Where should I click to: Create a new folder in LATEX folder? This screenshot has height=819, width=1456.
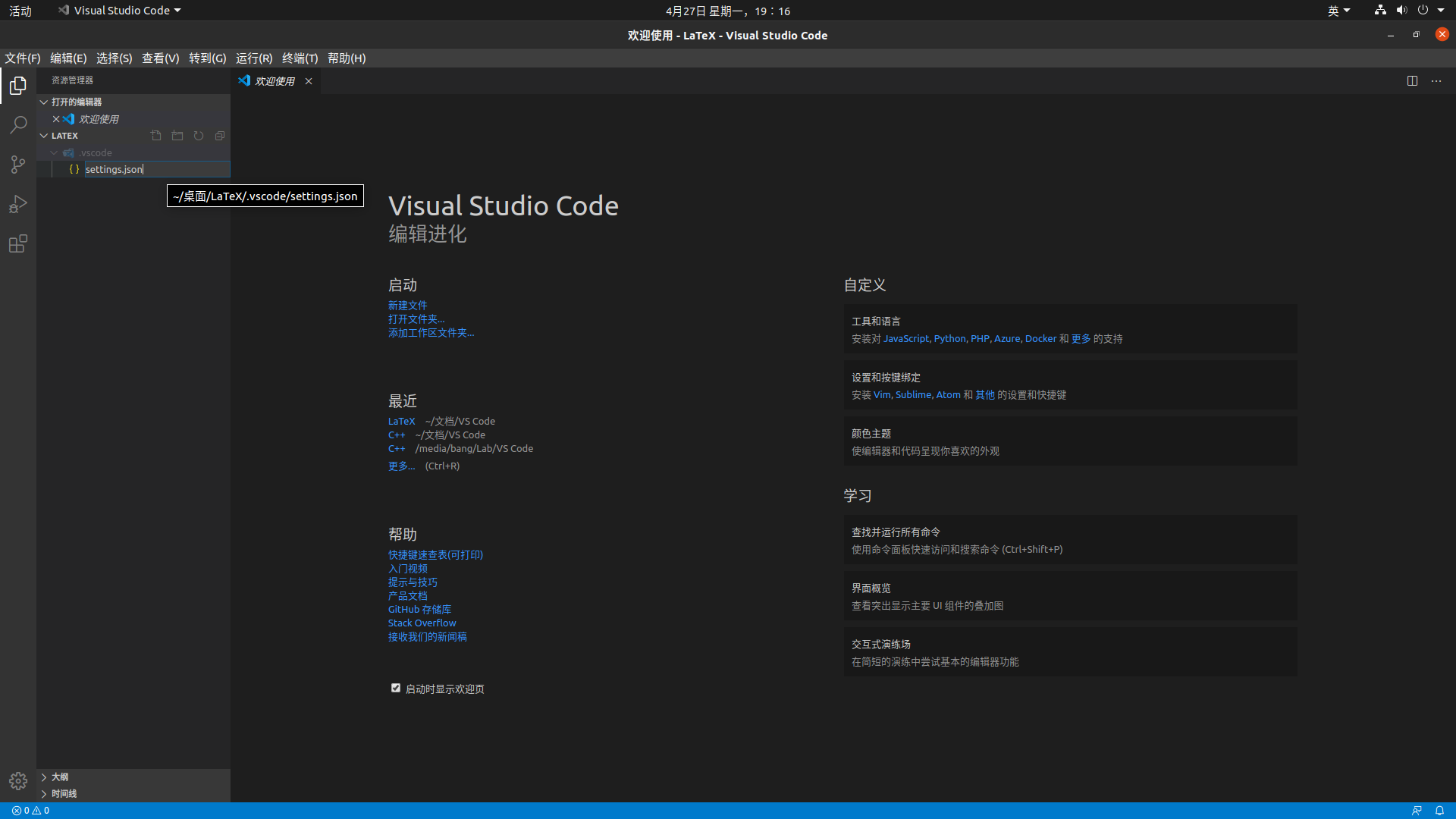pos(177,136)
